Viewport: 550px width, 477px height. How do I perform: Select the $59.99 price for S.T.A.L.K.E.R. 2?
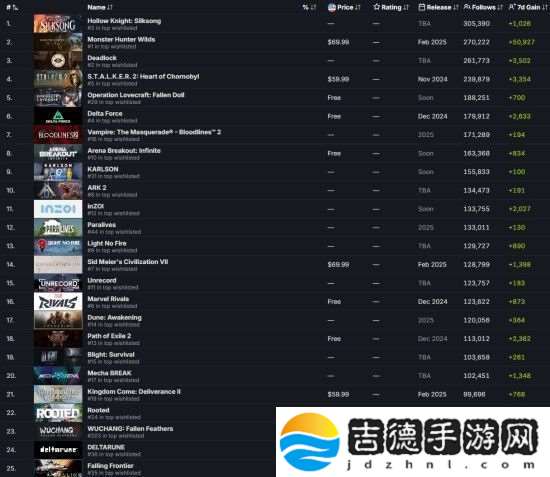pyautogui.click(x=338, y=79)
